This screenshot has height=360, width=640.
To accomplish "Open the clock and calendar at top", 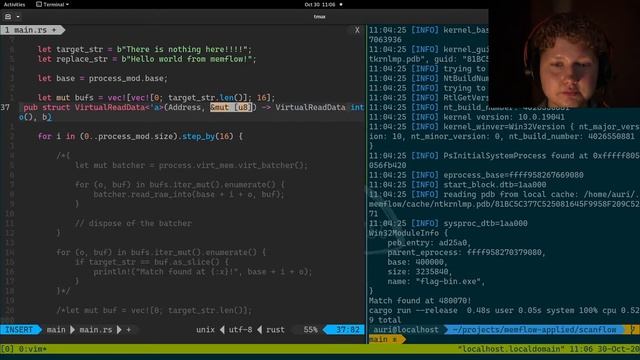I will click(x=320, y=4).
